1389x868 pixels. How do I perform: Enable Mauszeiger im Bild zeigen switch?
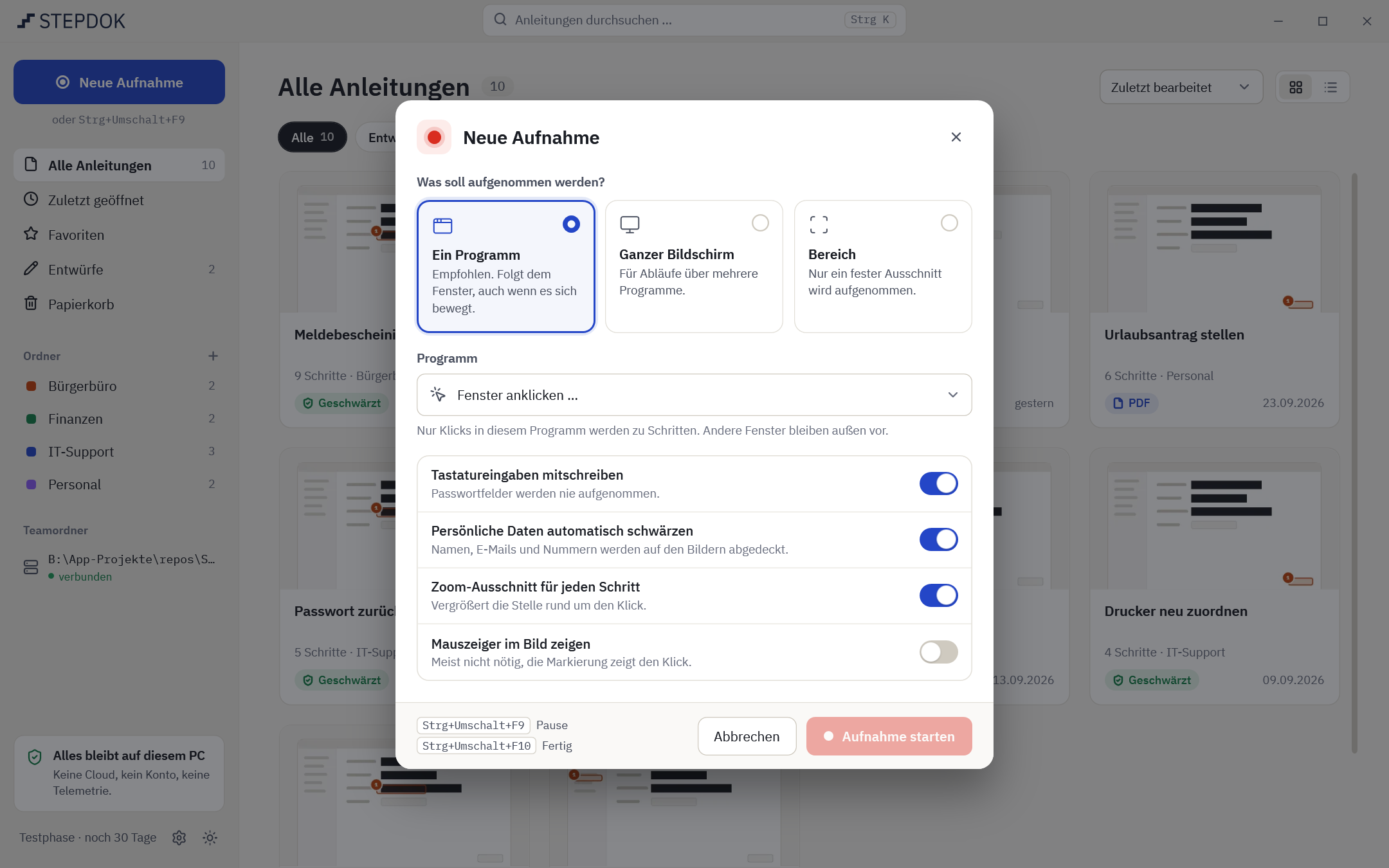point(938,652)
